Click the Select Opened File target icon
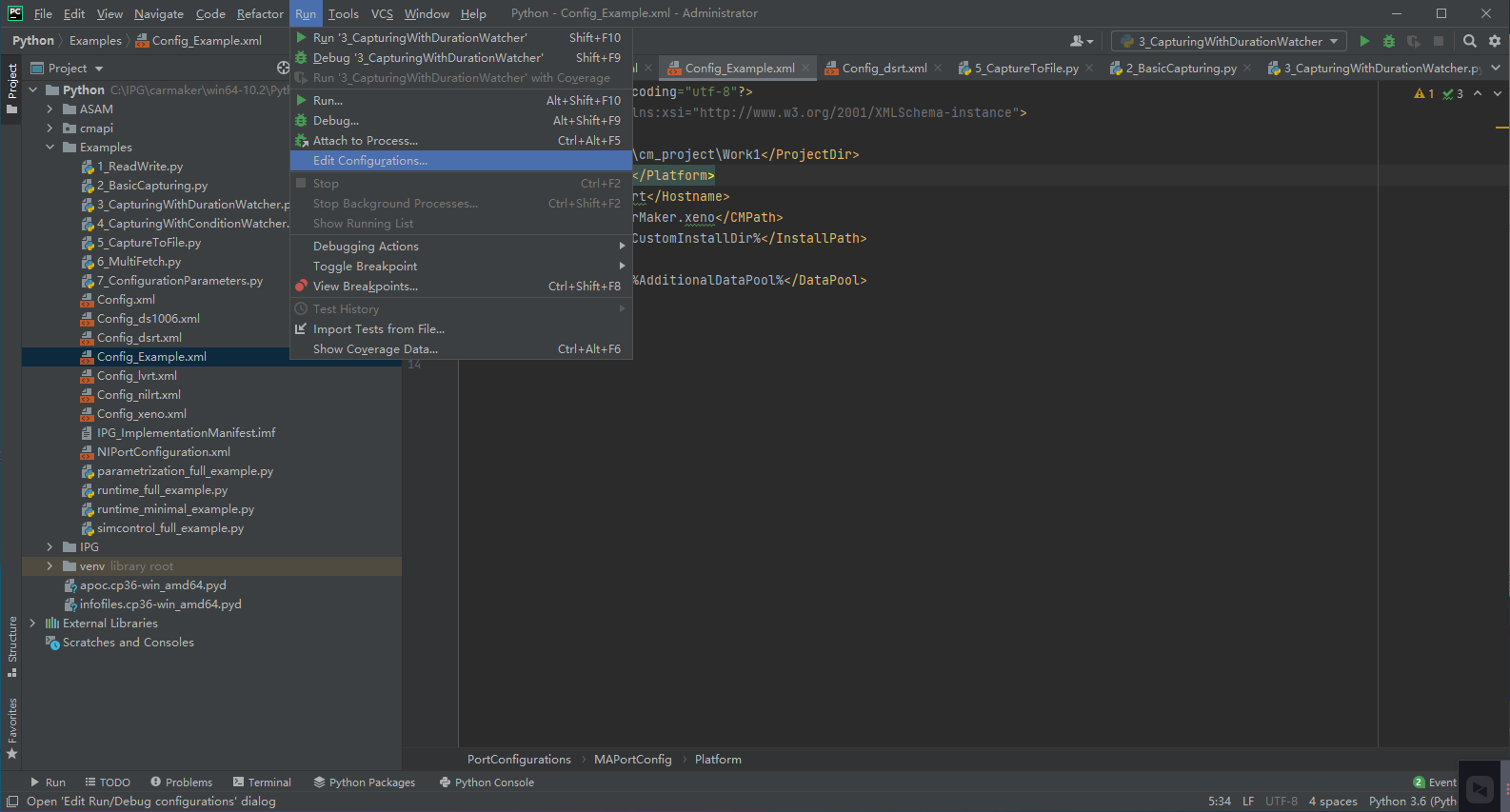This screenshot has width=1510, height=812. [283, 68]
